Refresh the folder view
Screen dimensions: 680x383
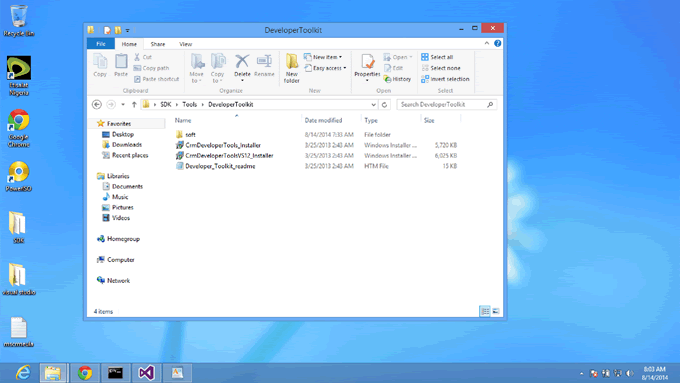(x=384, y=105)
